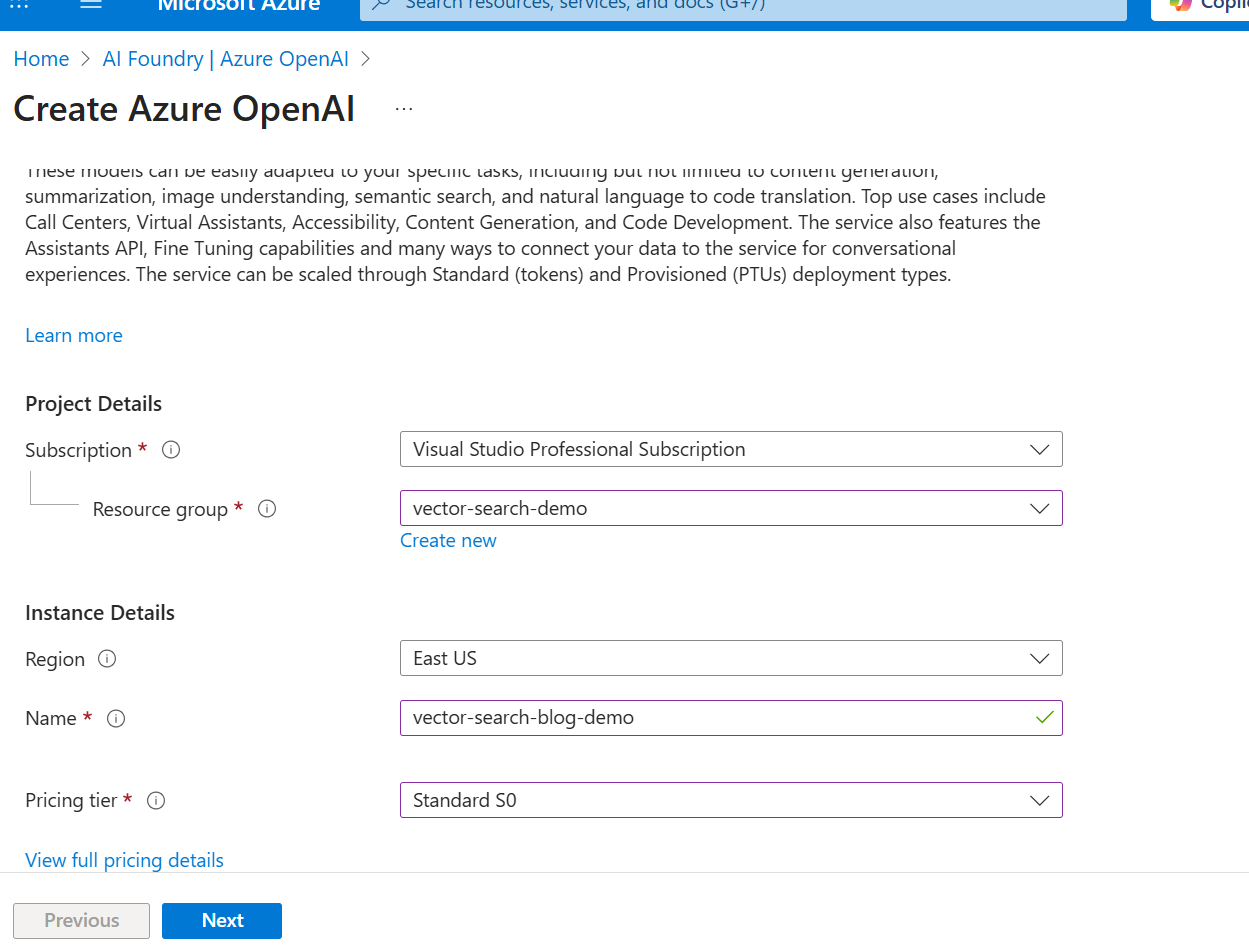This screenshot has height=952, width=1249.
Task: Open the ellipsis menu beside the page title
Action: click(x=404, y=109)
